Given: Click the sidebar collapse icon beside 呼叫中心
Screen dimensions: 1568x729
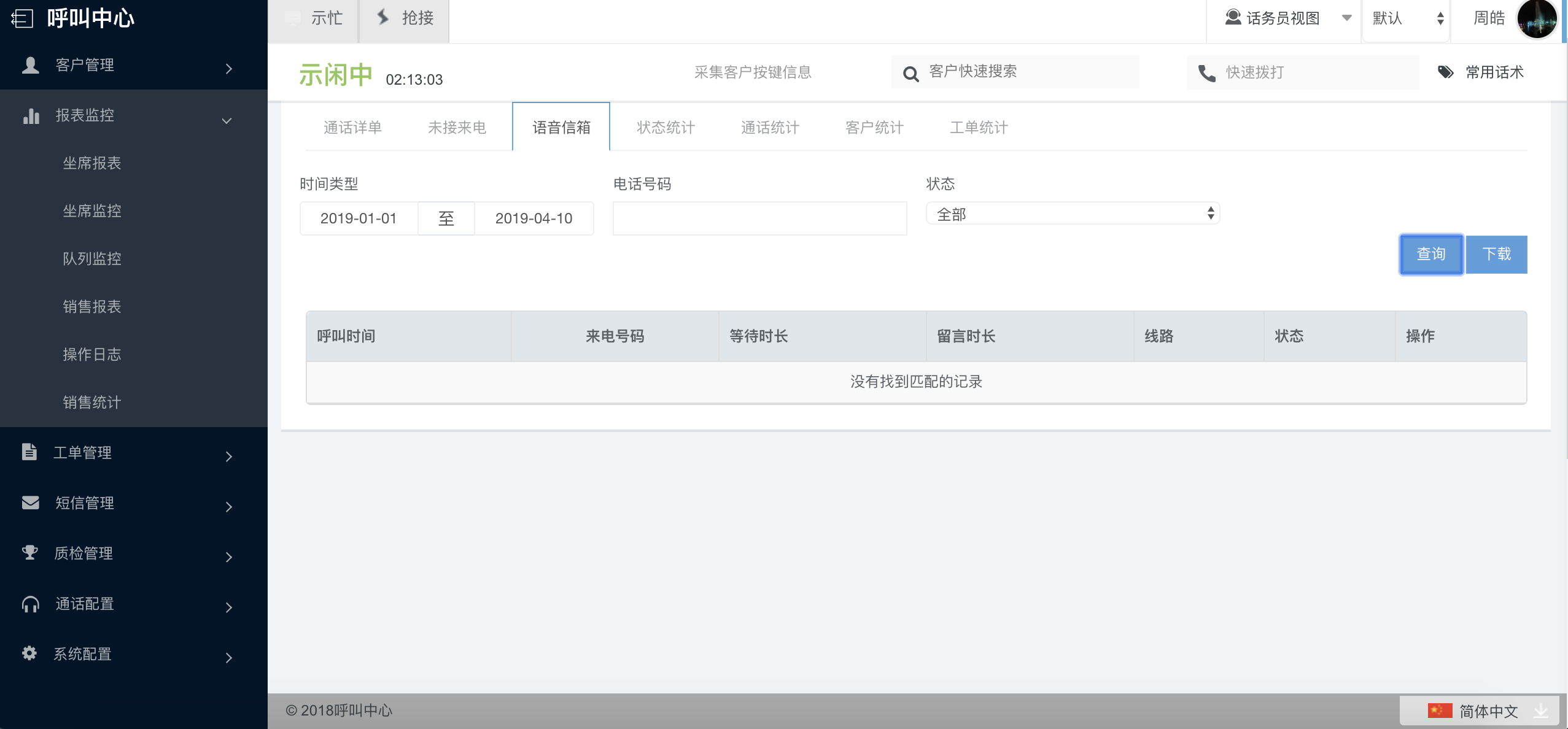Looking at the screenshot, I should [22, 18].
